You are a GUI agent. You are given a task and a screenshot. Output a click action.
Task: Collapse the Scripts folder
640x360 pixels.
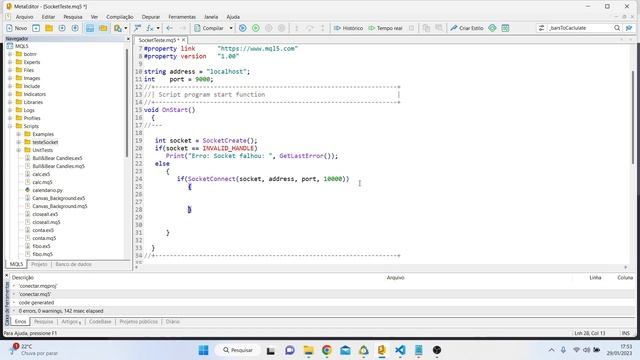pos(10,126)
